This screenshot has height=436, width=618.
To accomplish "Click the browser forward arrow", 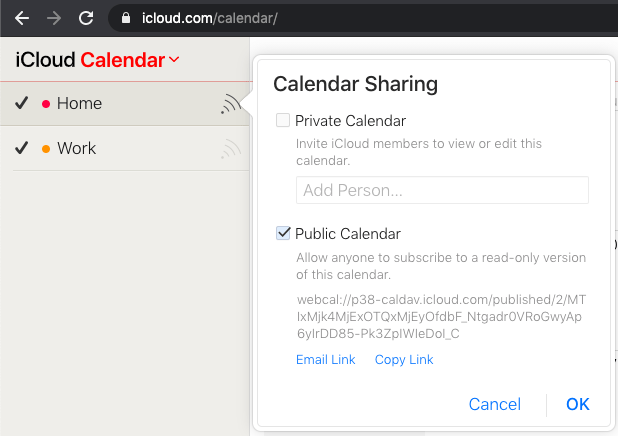I will 54,17.
